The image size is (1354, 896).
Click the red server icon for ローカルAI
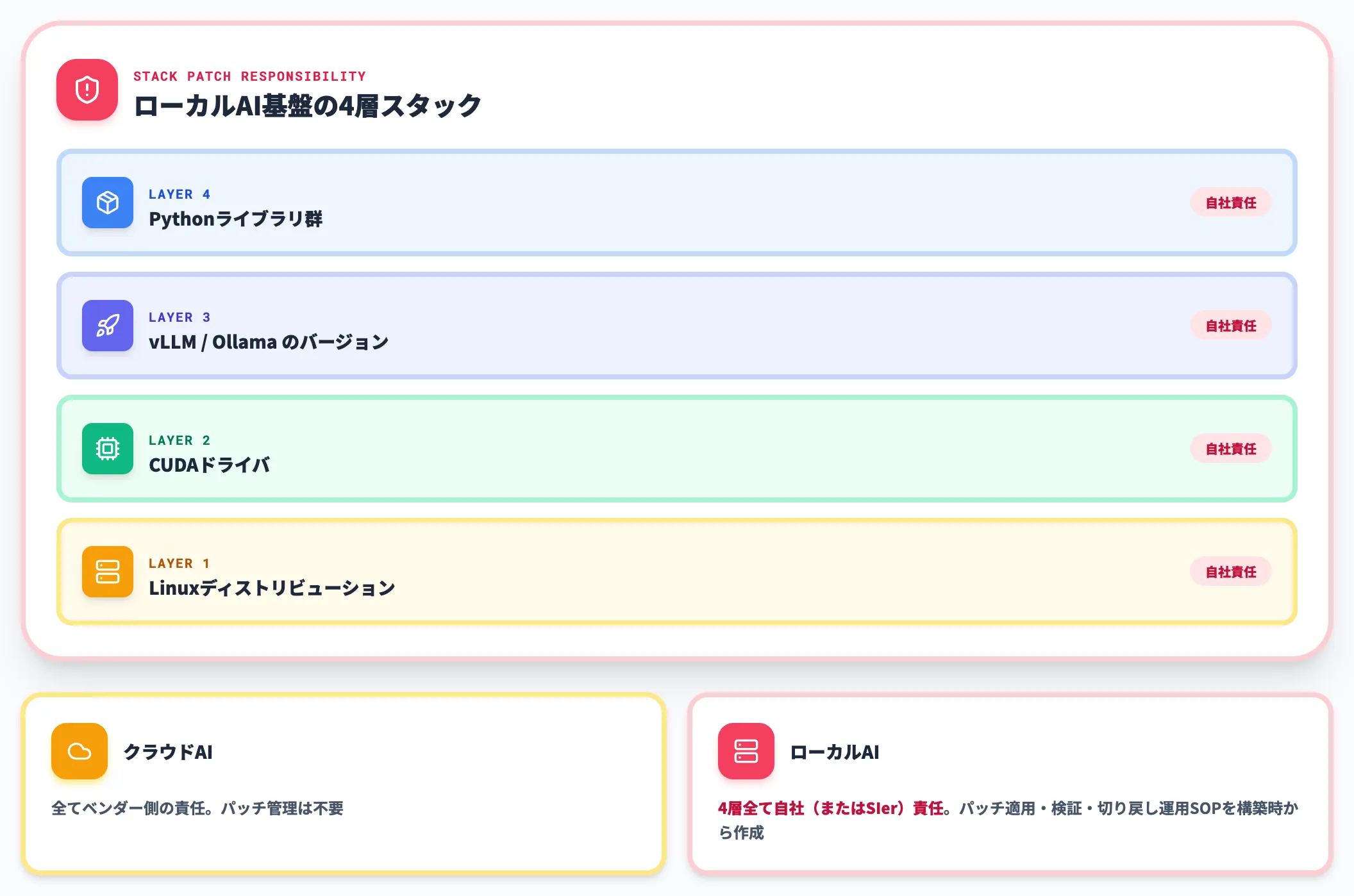(746, 751)
